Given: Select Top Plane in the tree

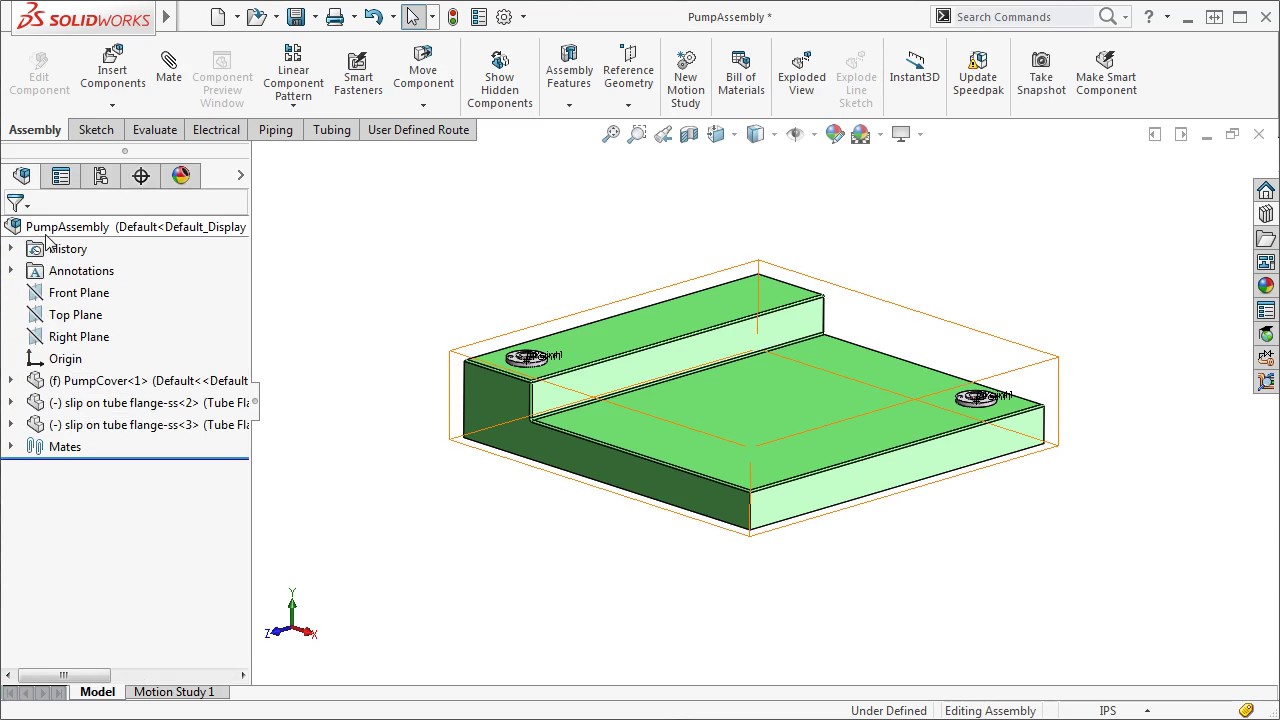Looking at the screenshot, I should coord(75,315).
